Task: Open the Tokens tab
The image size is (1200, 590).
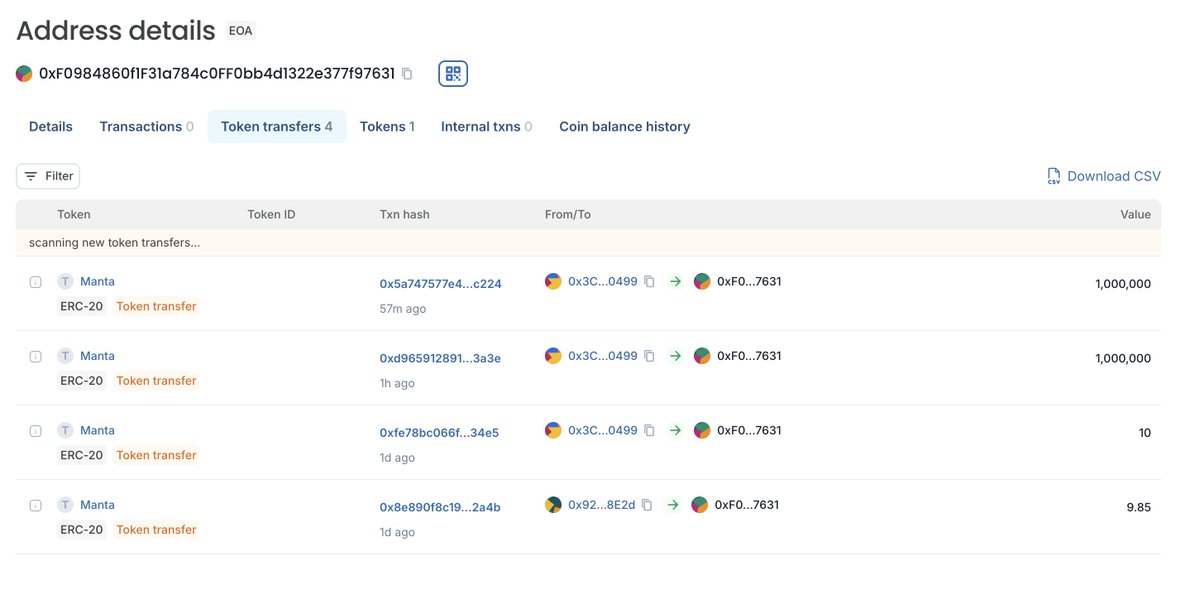Action: click(387, 127)
